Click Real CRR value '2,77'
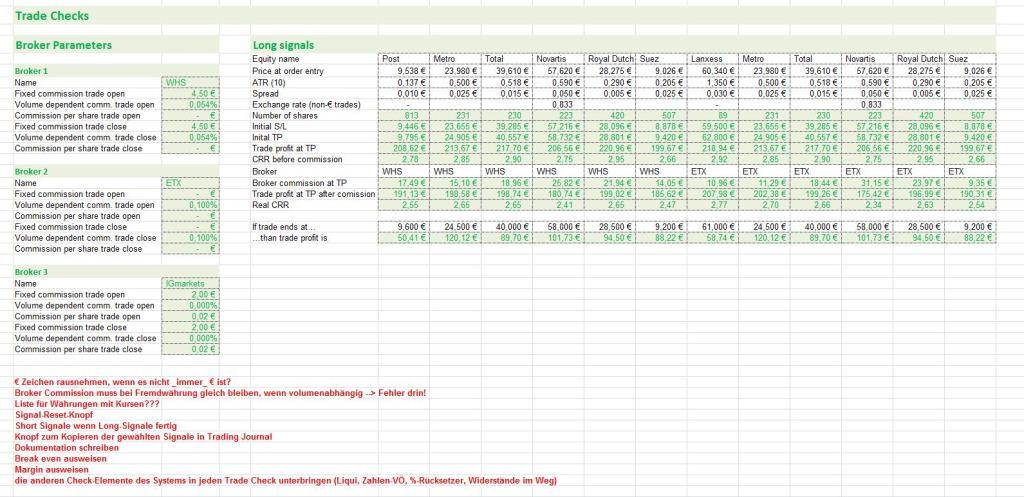 tap(713, 205)
